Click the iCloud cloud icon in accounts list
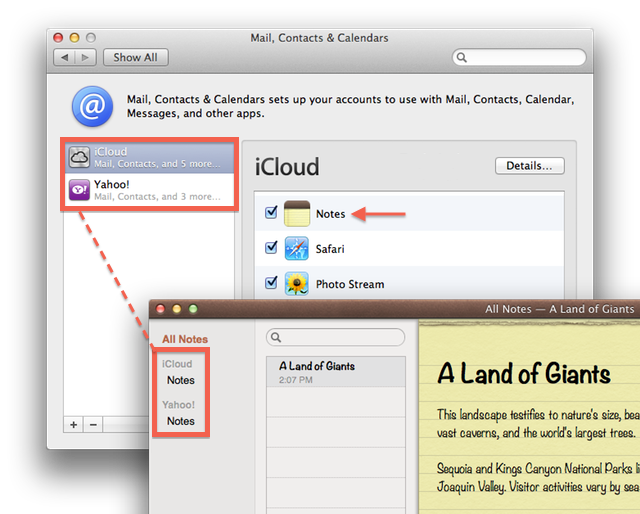Screen dimensions: 640x514 pyautogui.click(x=79, y=157)
